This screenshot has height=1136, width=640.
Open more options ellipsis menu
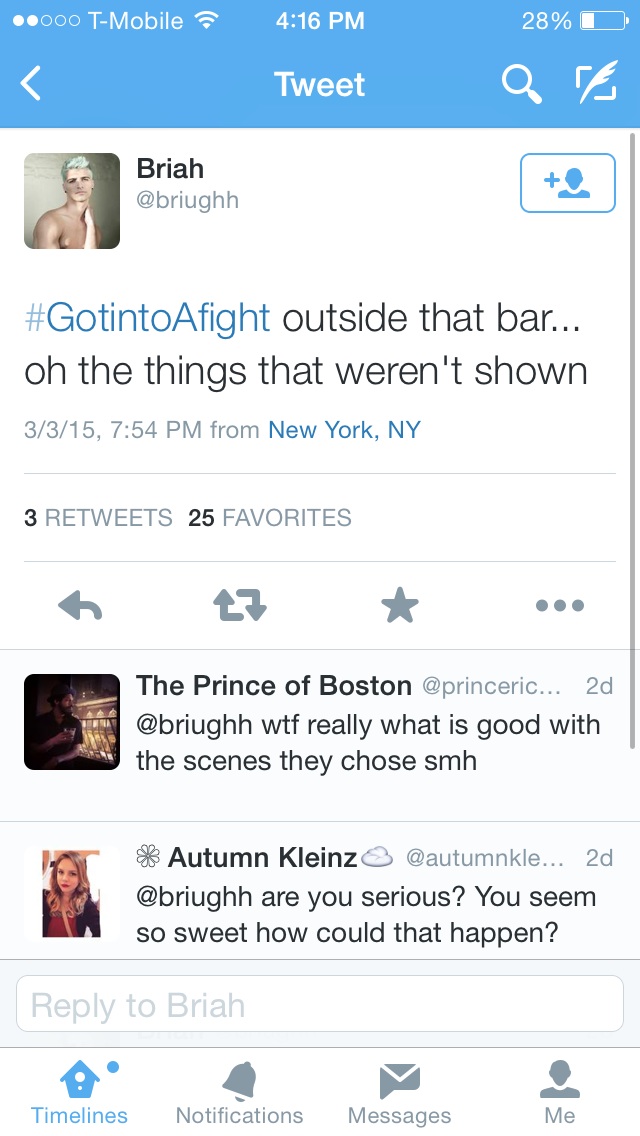[560, 606]
